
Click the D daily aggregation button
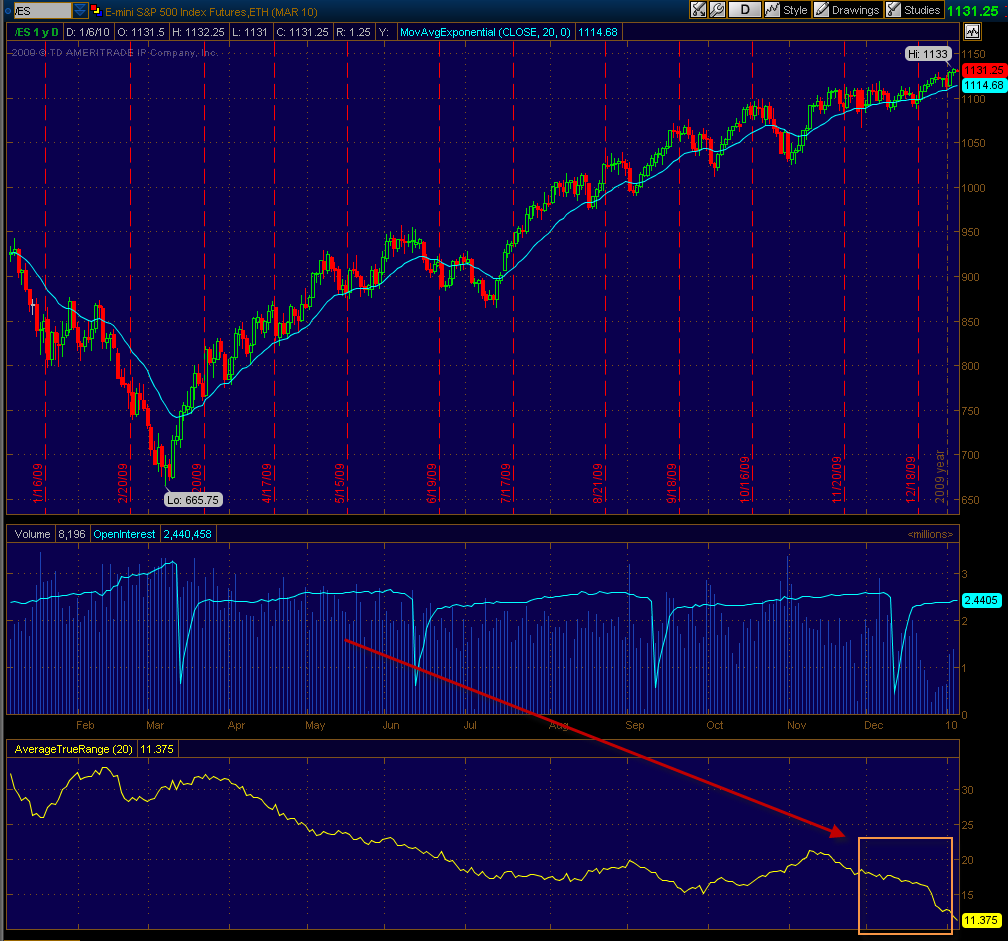[x=744, y=10]
